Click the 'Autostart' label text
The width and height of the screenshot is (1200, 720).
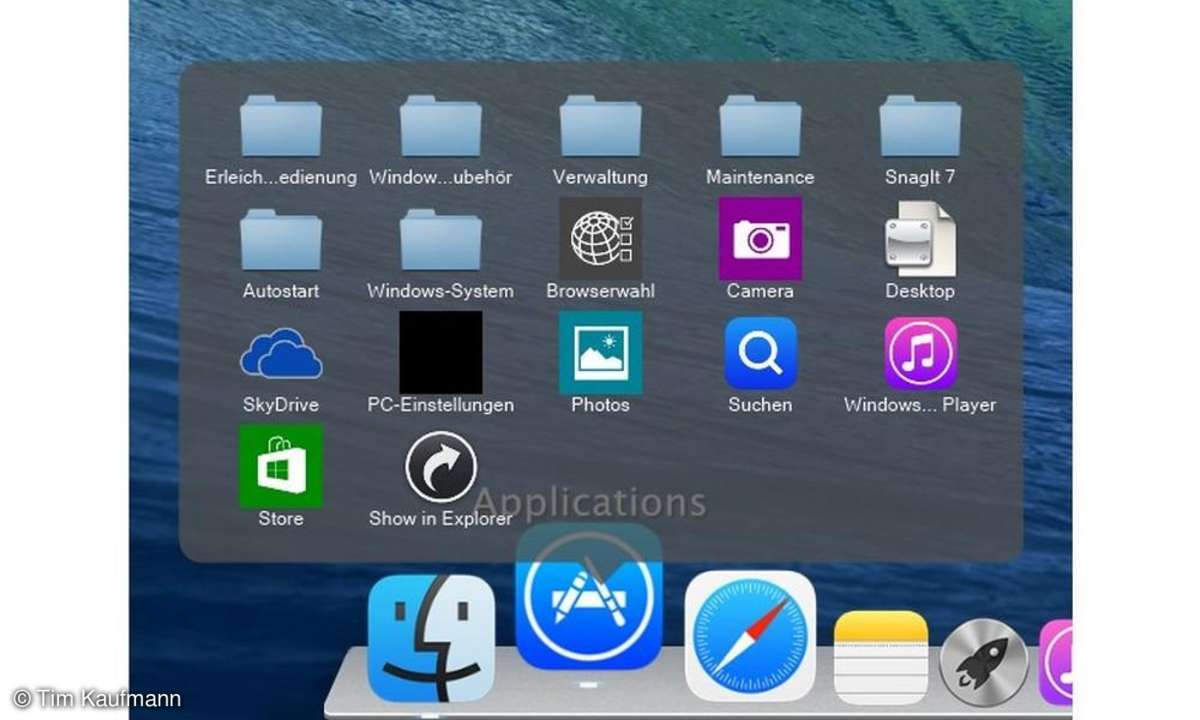coord(281,291)
